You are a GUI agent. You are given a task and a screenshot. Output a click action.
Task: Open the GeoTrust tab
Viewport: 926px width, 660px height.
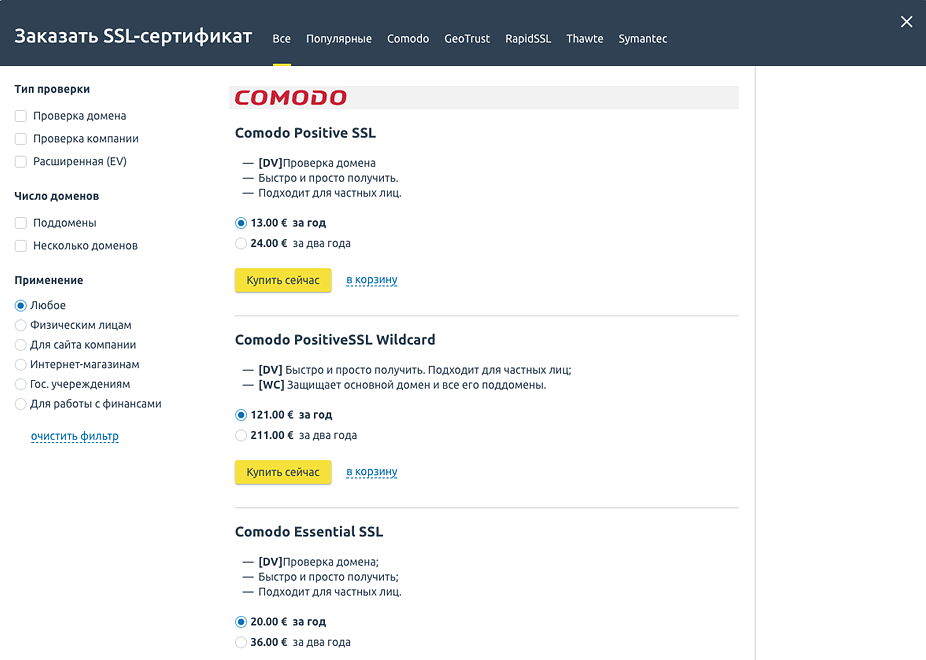click(x=467, y=39)
